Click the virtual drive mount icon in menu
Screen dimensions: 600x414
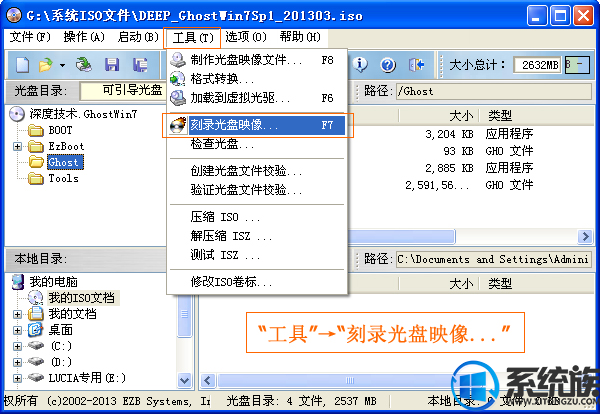click(x=178, y=98)
